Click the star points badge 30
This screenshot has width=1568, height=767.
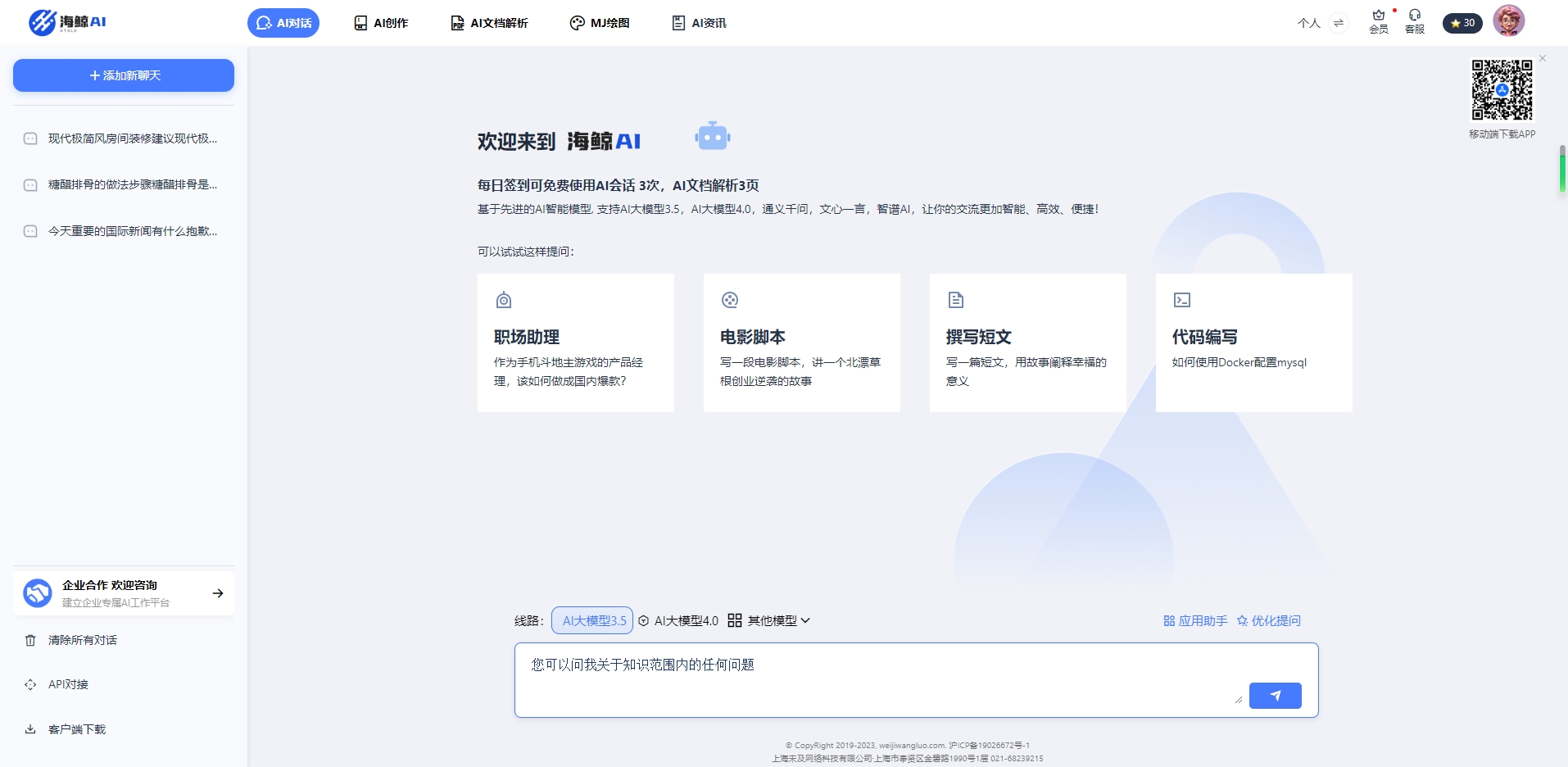(x=1462, y=23)
